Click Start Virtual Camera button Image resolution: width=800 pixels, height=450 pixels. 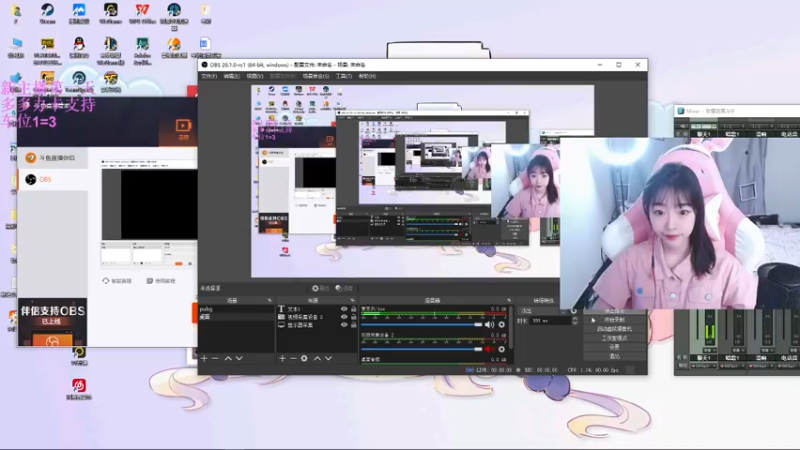[x=614, y=329]
